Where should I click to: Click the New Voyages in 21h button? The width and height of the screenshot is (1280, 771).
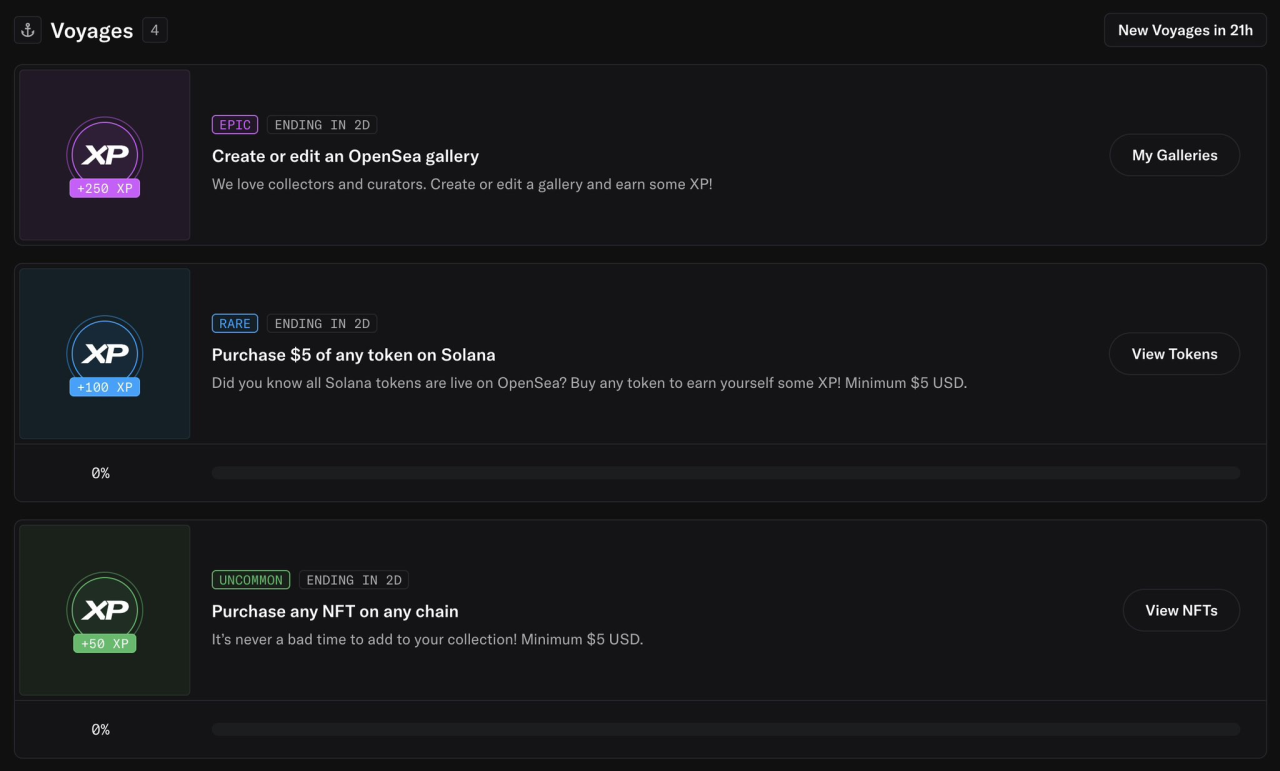click(1185, 30)
